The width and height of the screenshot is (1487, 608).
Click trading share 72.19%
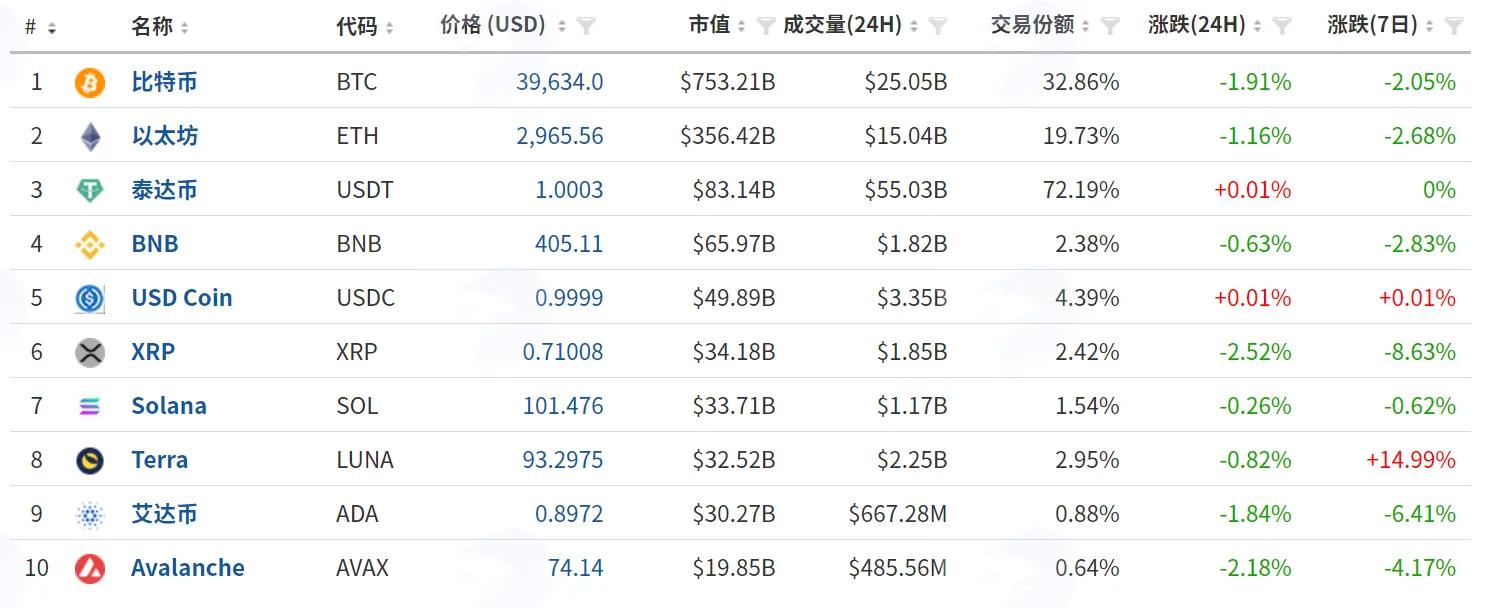1081,190
